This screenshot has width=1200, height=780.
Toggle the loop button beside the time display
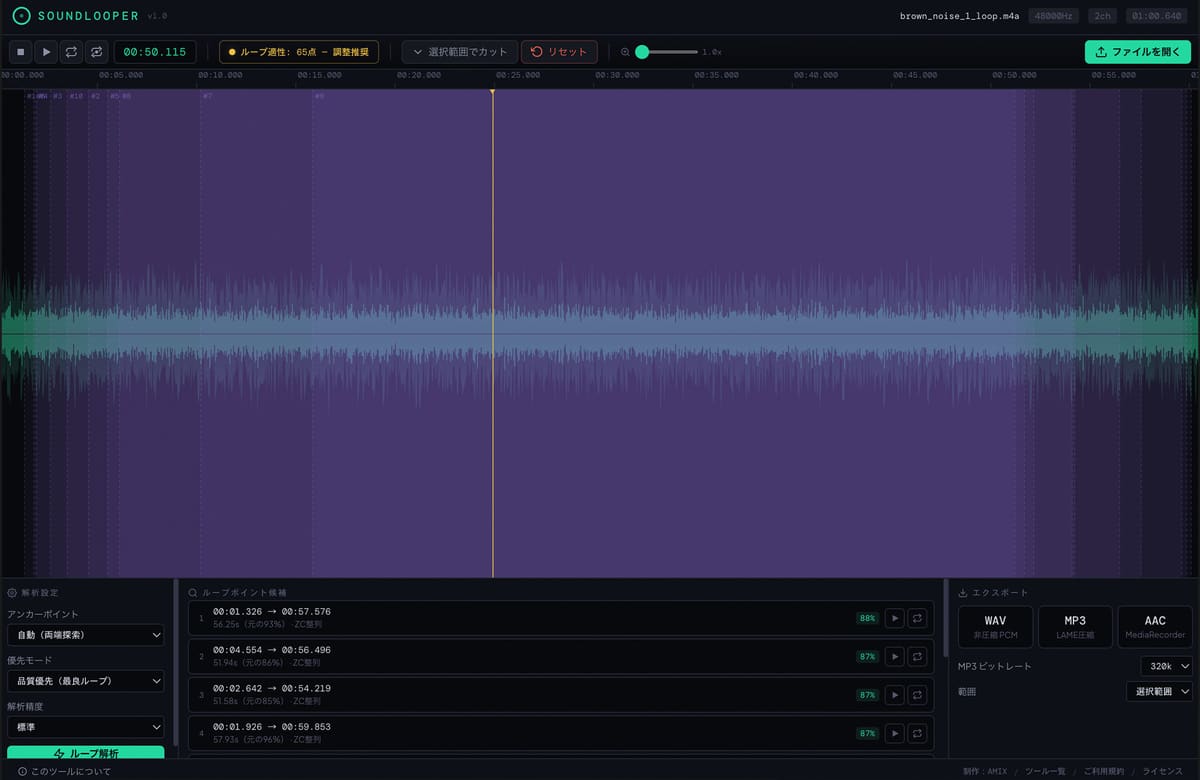coord(96,52)
